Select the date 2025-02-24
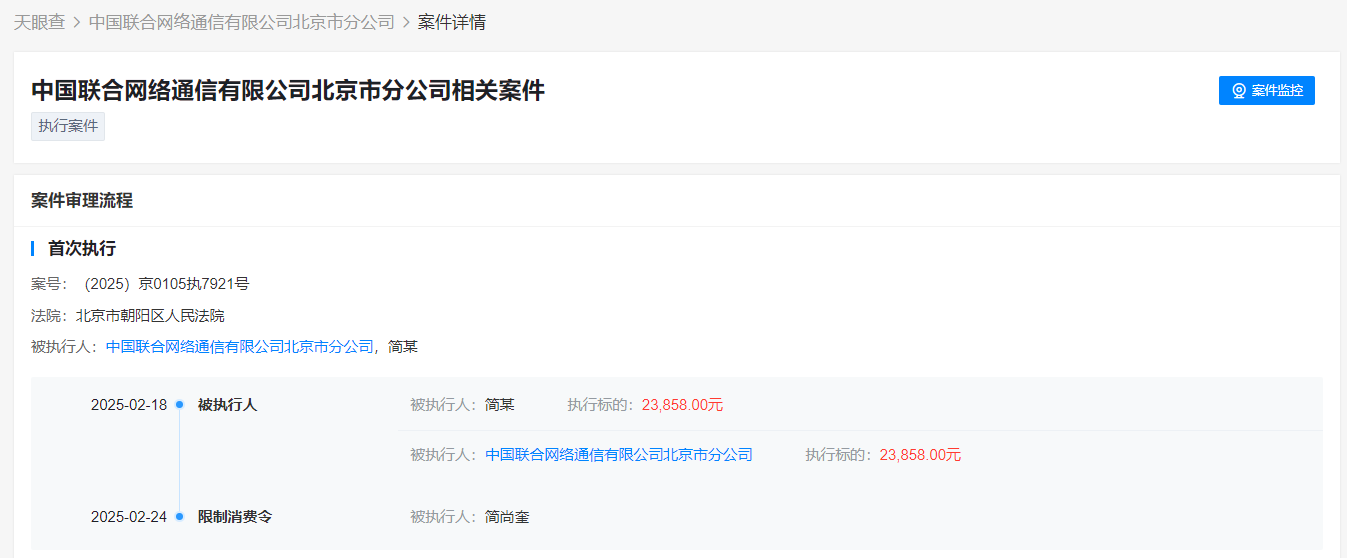Screen dimensions: 1347x558 pos(129,517)
